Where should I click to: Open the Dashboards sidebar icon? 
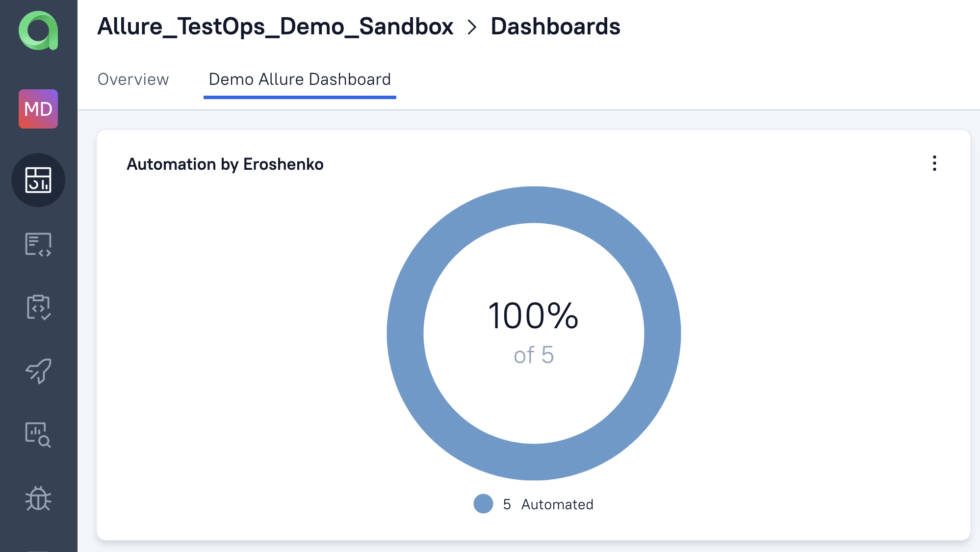pyautogui.click(x=38, y=180)
